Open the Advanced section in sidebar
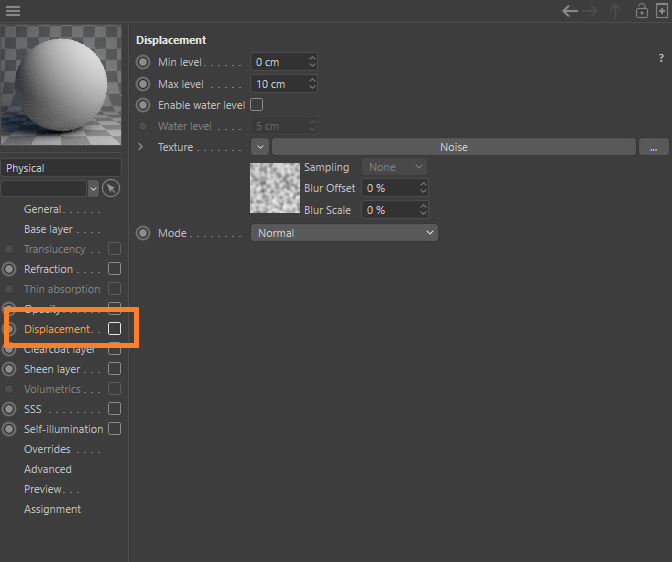The height and width of the screenshot is (562, 672). pyautogui.click(x=48, y=469)
